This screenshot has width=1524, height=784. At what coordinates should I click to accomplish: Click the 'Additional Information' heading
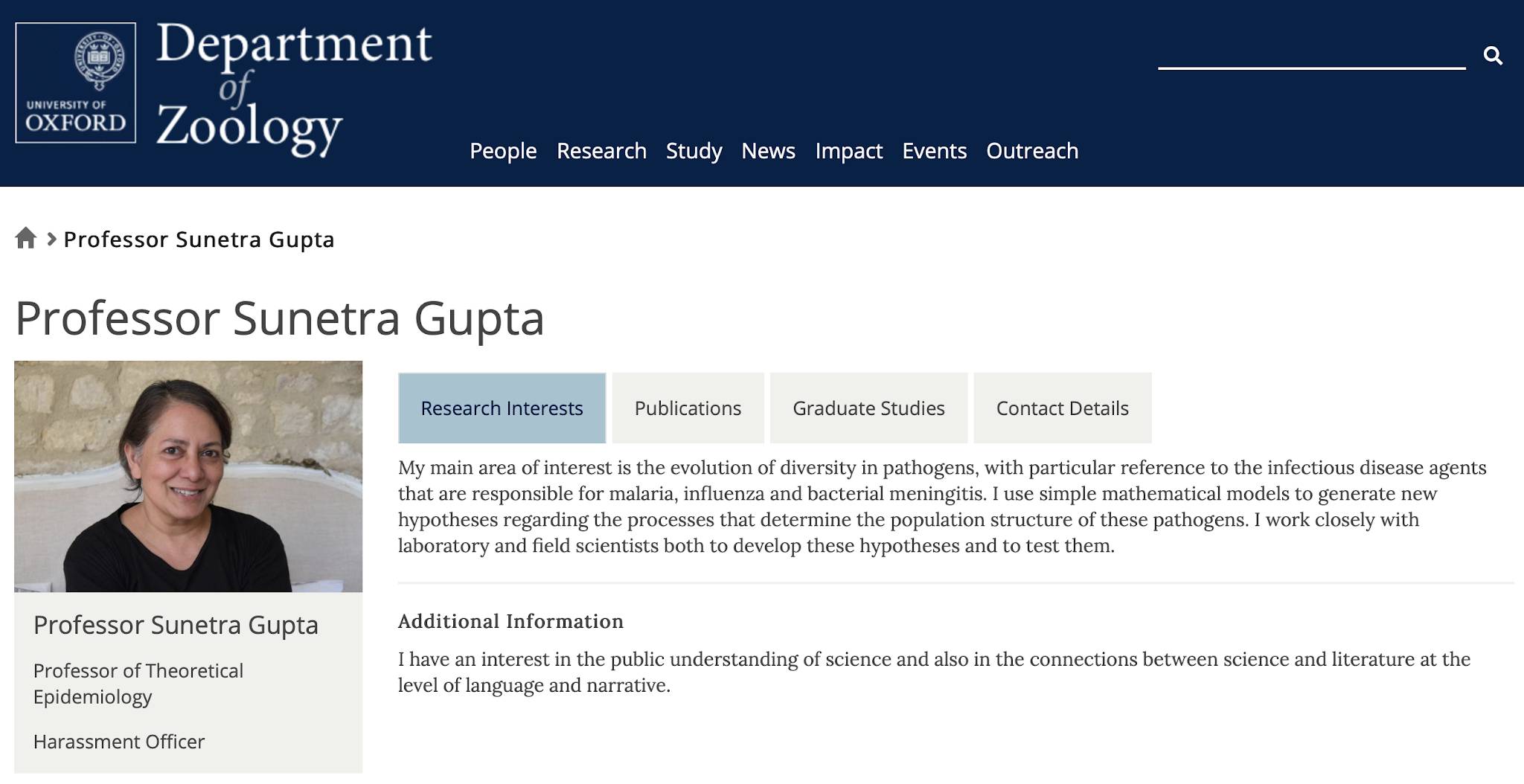pos(510,621)
